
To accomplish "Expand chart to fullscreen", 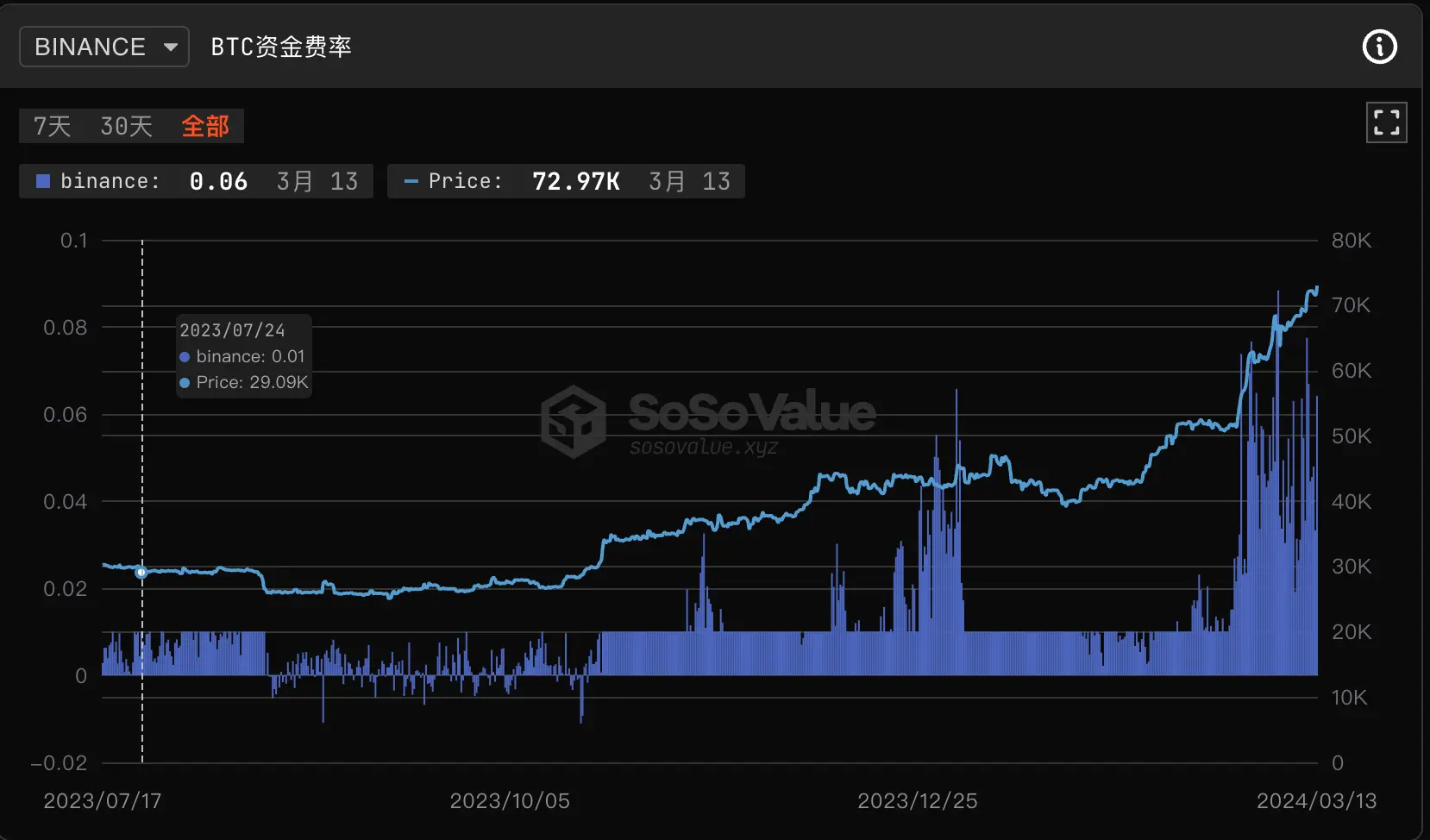I will [x=1386, y=122].
